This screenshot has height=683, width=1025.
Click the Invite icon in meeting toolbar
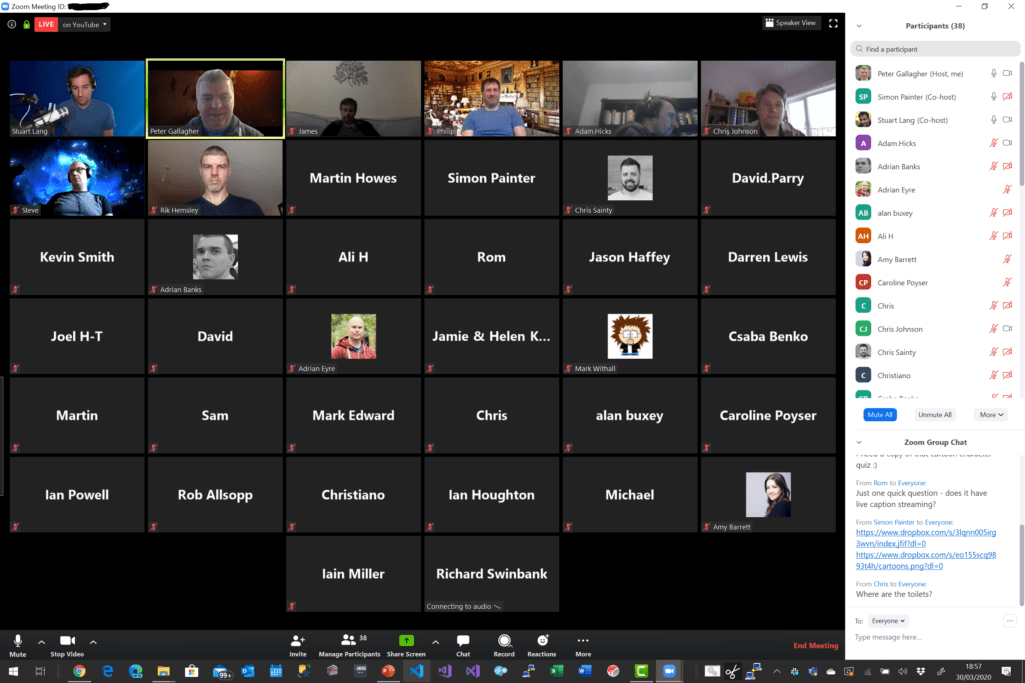[x=297, y=640]
